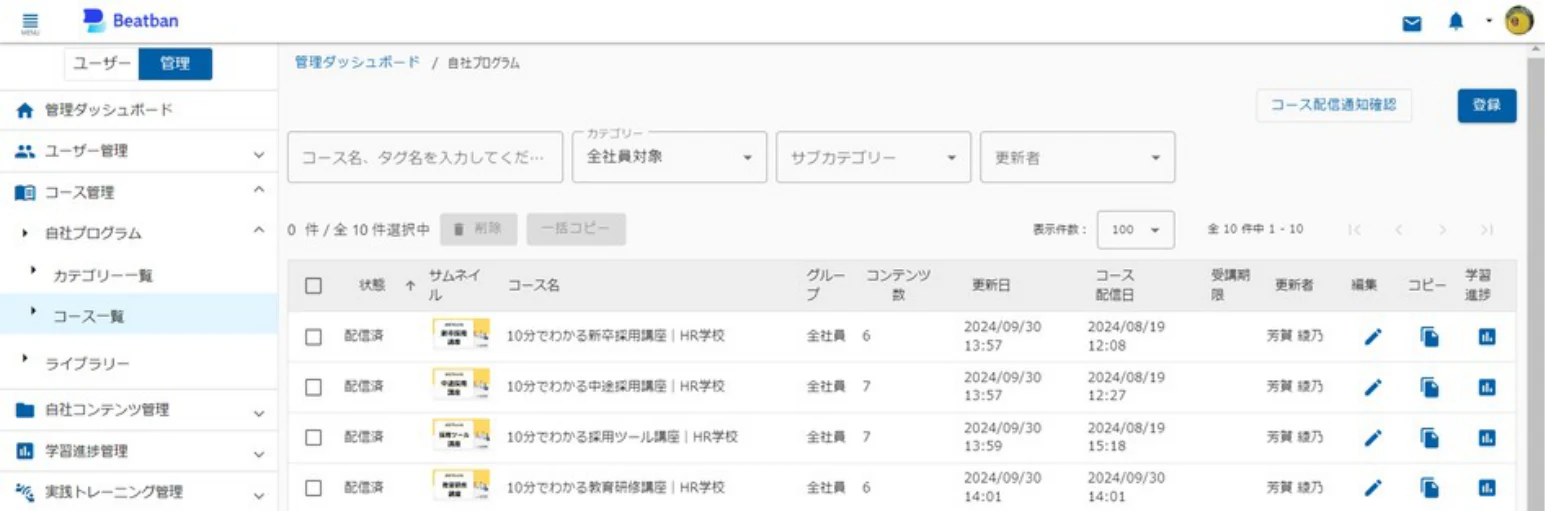Click the 更新日 column header
The height and width of the screenshot is (511, 1545).
pyautogui.click(x=991, y=286)
